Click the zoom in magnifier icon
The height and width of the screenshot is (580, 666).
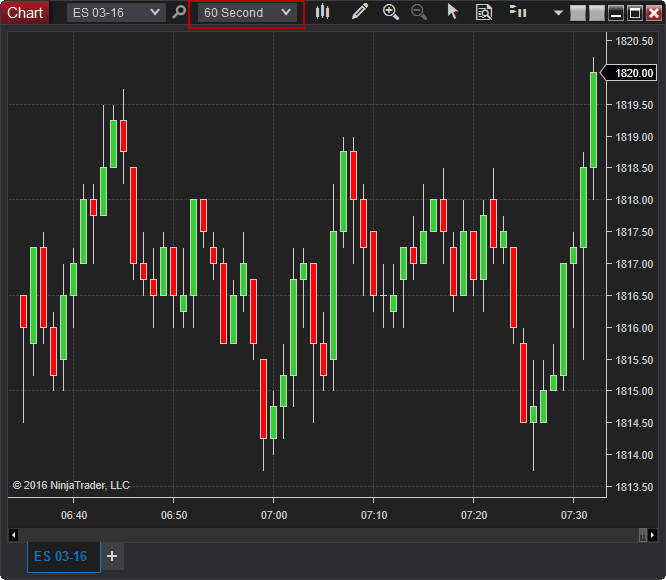[x=390, y=12]
